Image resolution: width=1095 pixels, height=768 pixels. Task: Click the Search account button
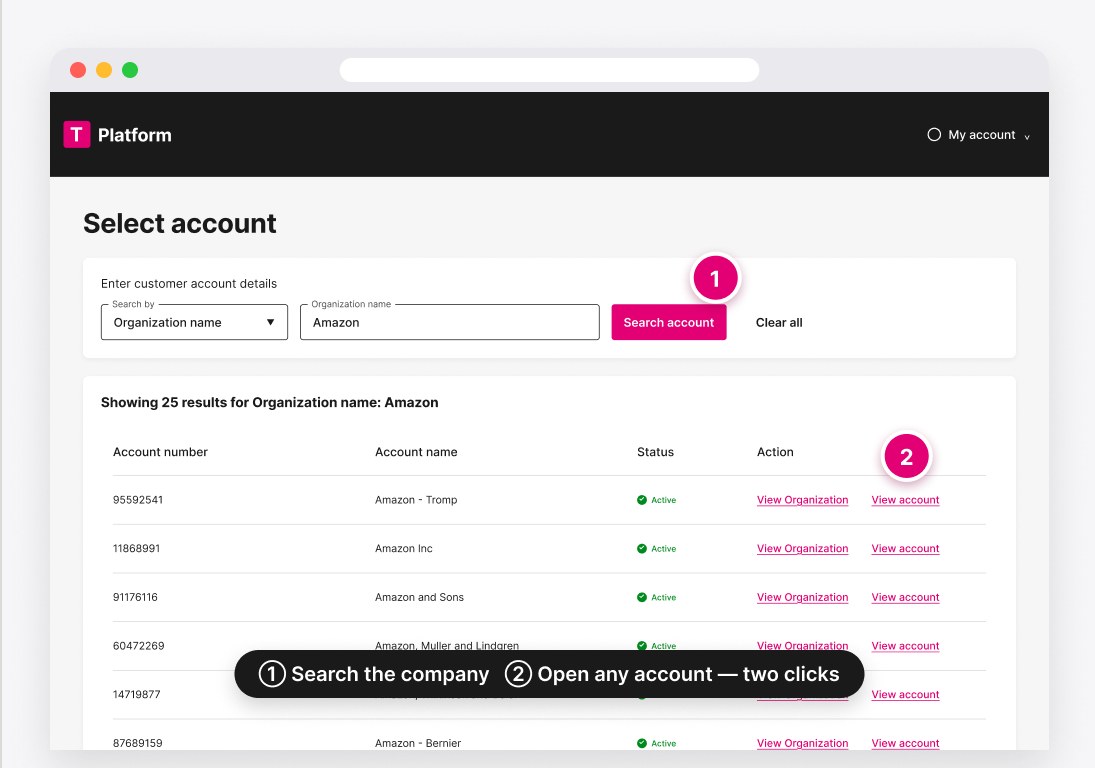pos(669,322)
